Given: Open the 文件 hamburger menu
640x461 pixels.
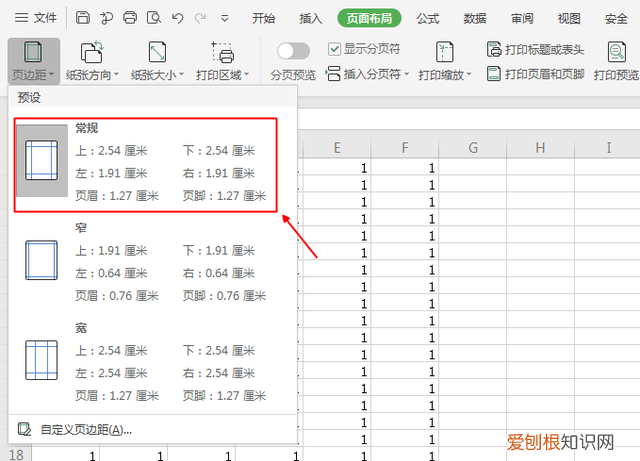Looking at the screenshot, I should pos(36,18).
